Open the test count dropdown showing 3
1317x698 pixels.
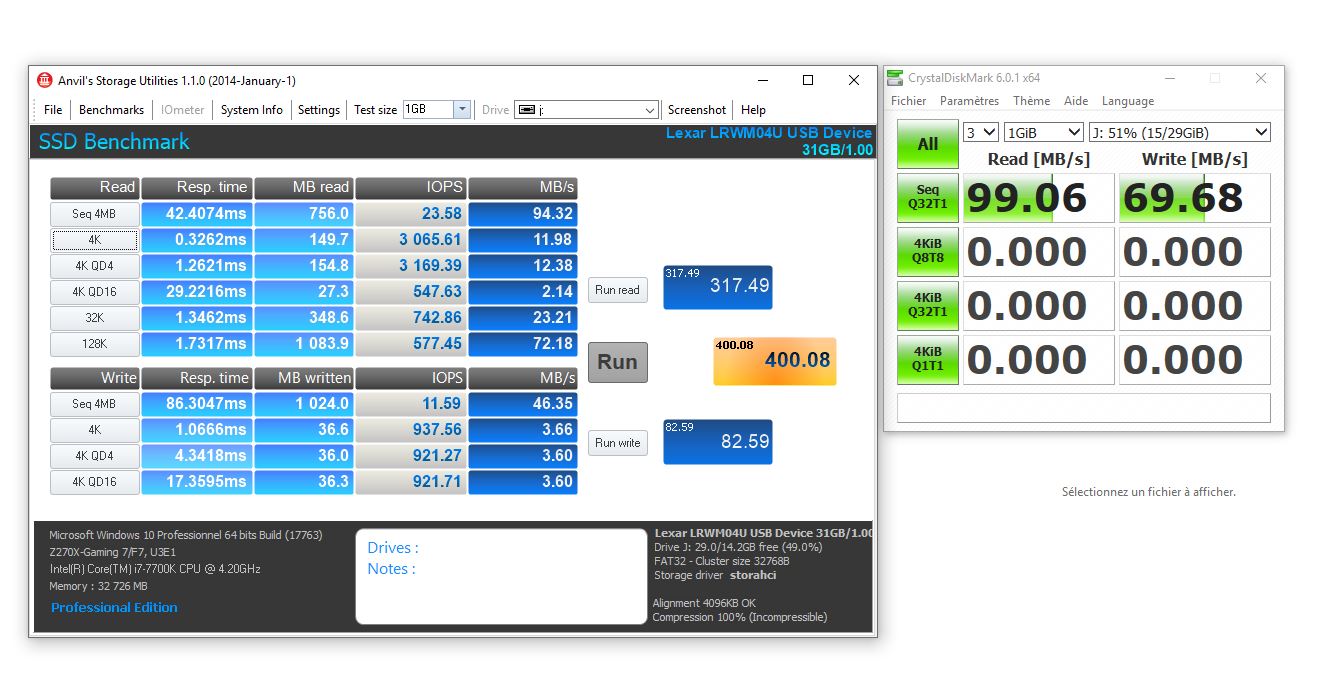(980, 132)
